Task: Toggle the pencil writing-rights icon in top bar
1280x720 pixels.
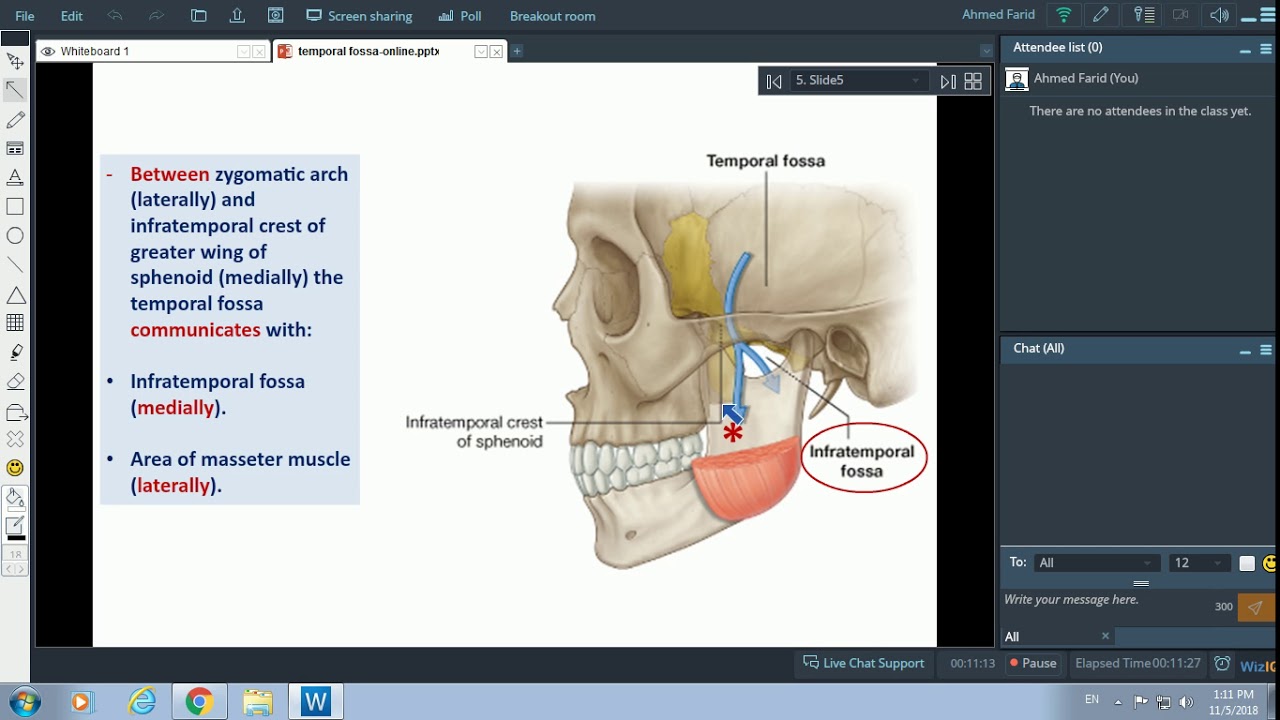Action: [1101, 15]
